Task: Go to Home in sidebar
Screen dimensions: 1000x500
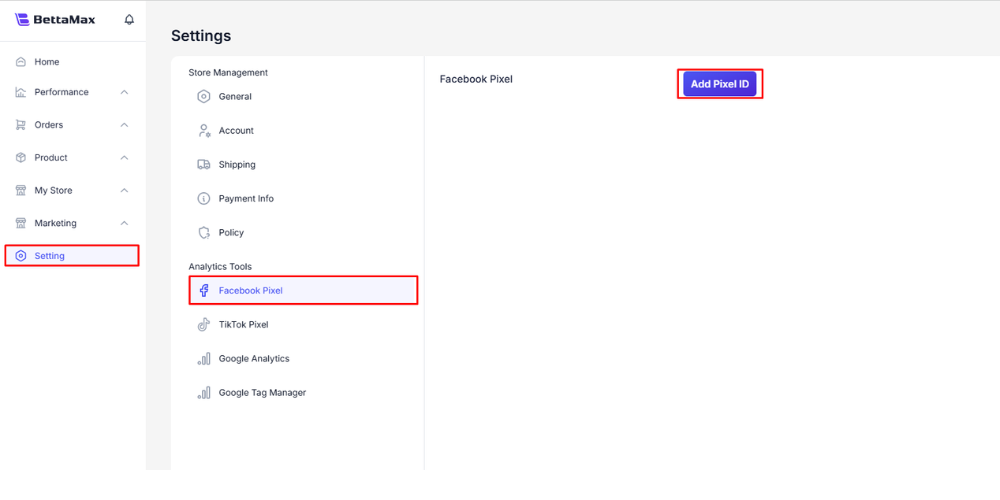Action: click(x=47, y=62)
